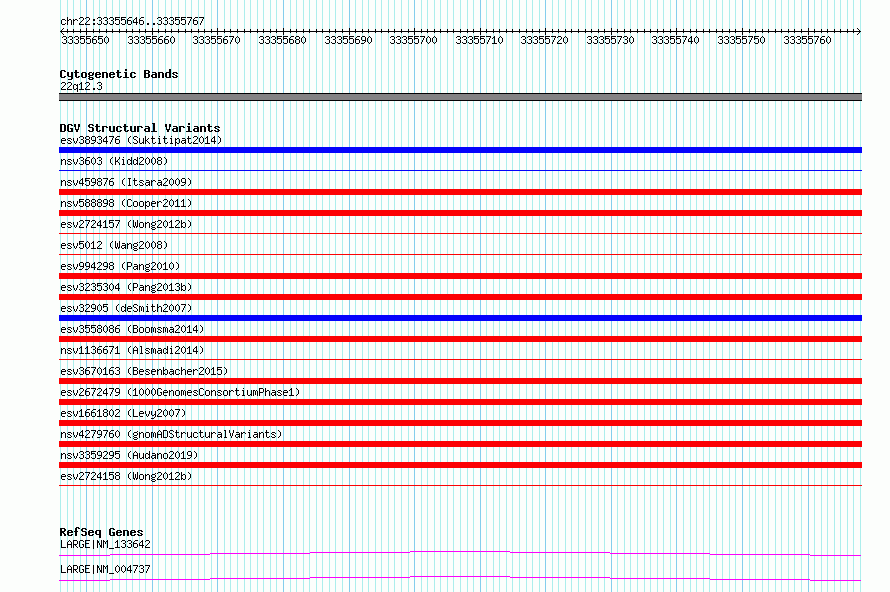The height and width of the screenshot is (592, 890).
Task: Click the RefSeq Genes track title
Action: click(101, 532)
